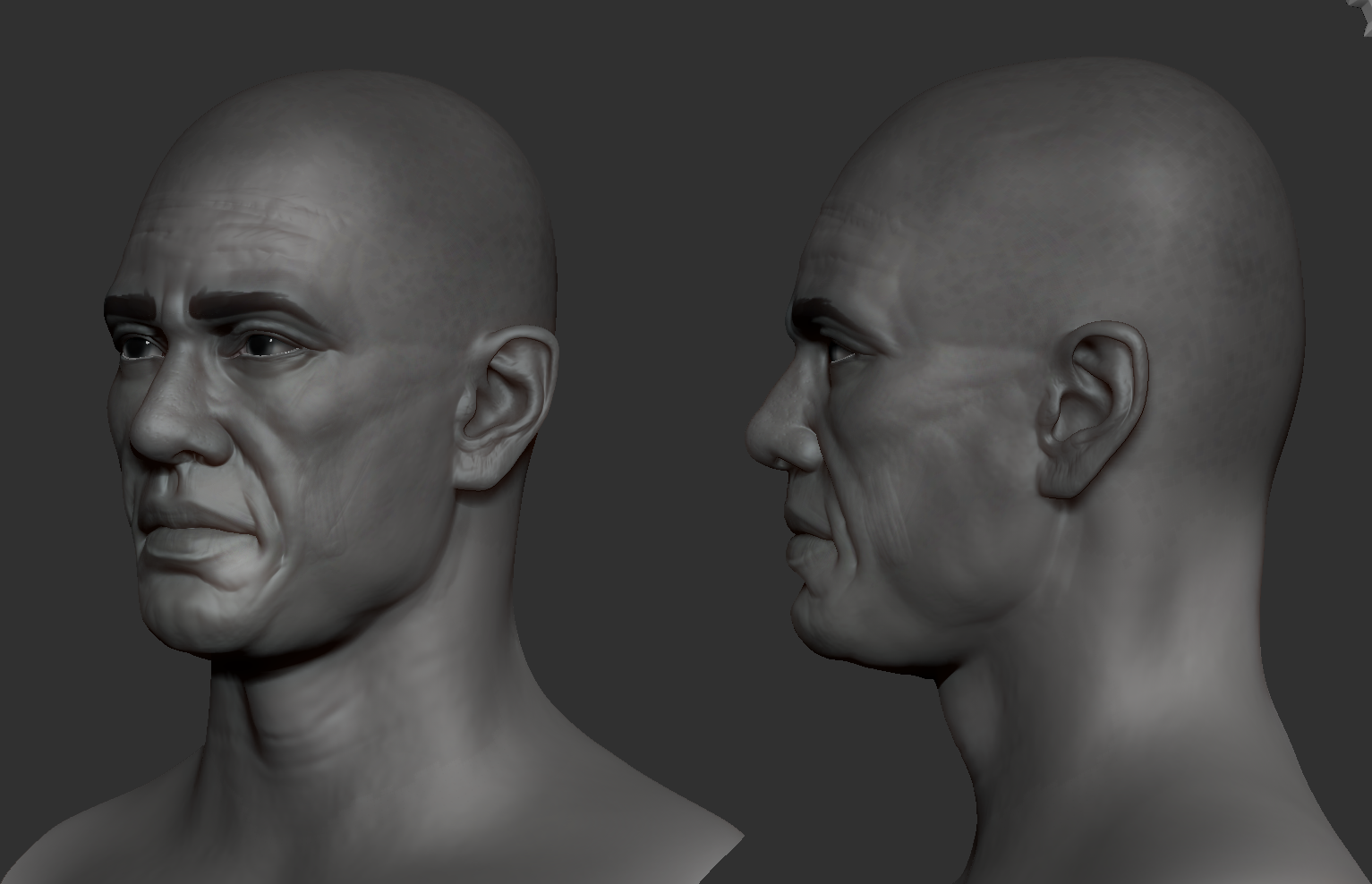This screenshot has width=1372, height=884.
Task: Click the eye nearest the ear, three-quarter view
Action: pos(267,347)
